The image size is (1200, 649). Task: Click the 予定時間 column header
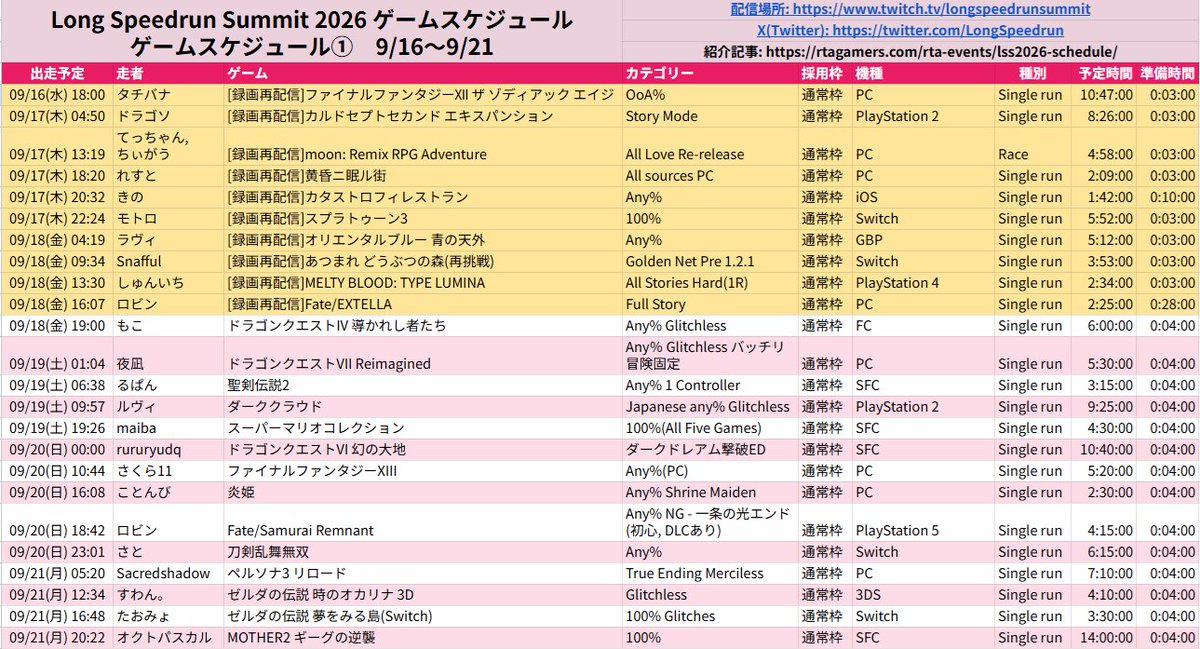click(x=1104, y=73)
